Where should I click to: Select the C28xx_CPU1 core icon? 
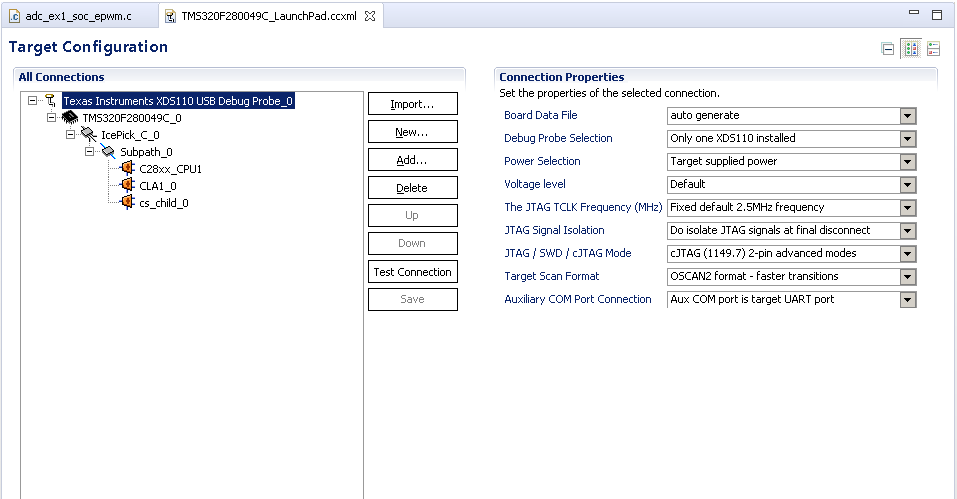coord(127,168)
